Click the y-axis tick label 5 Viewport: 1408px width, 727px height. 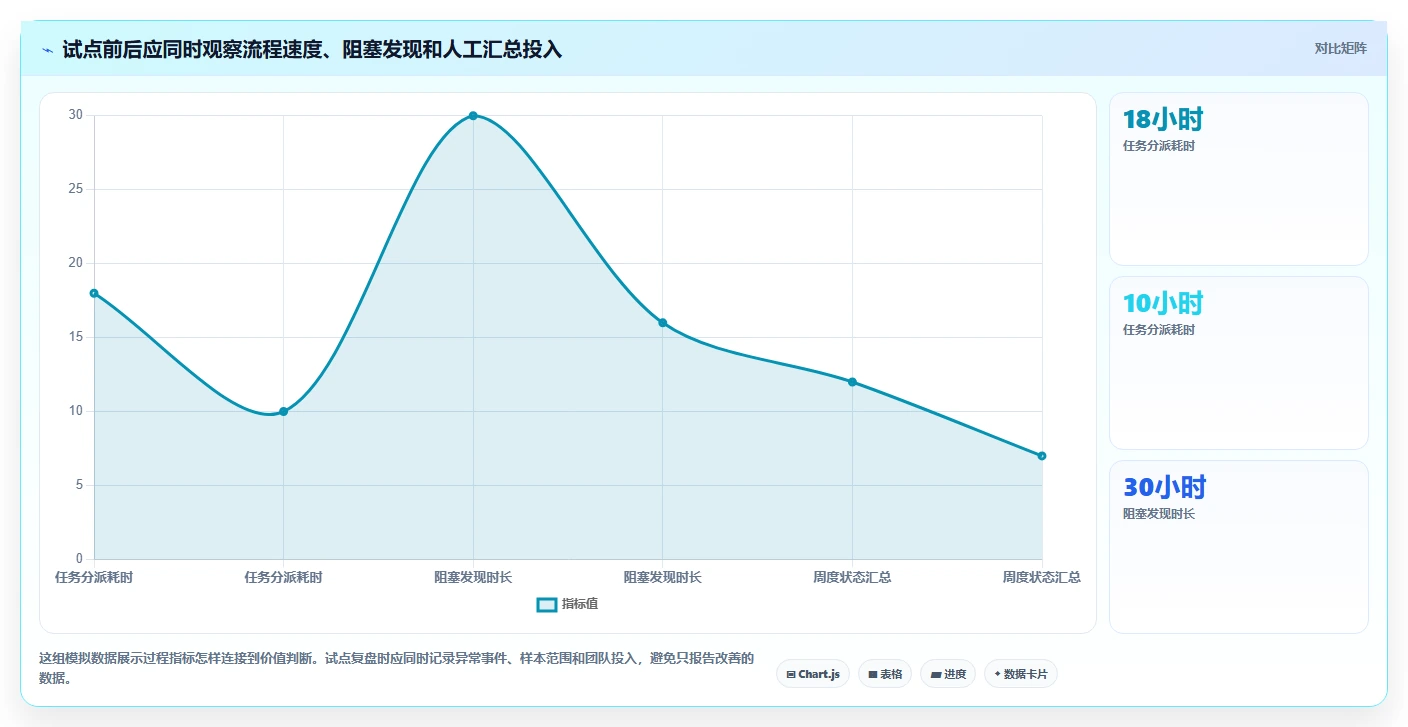coord(80,485)
